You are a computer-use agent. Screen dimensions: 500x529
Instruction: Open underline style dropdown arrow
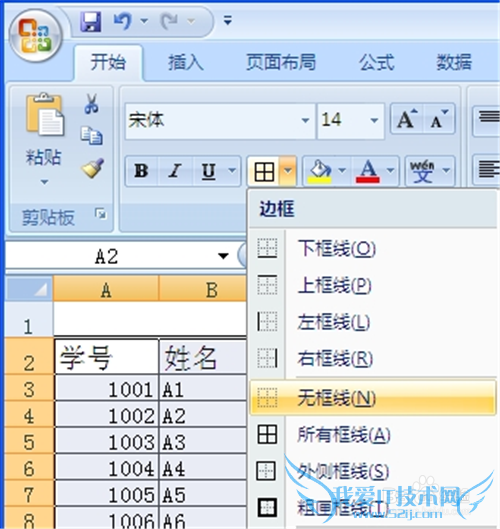coord(232,170)
